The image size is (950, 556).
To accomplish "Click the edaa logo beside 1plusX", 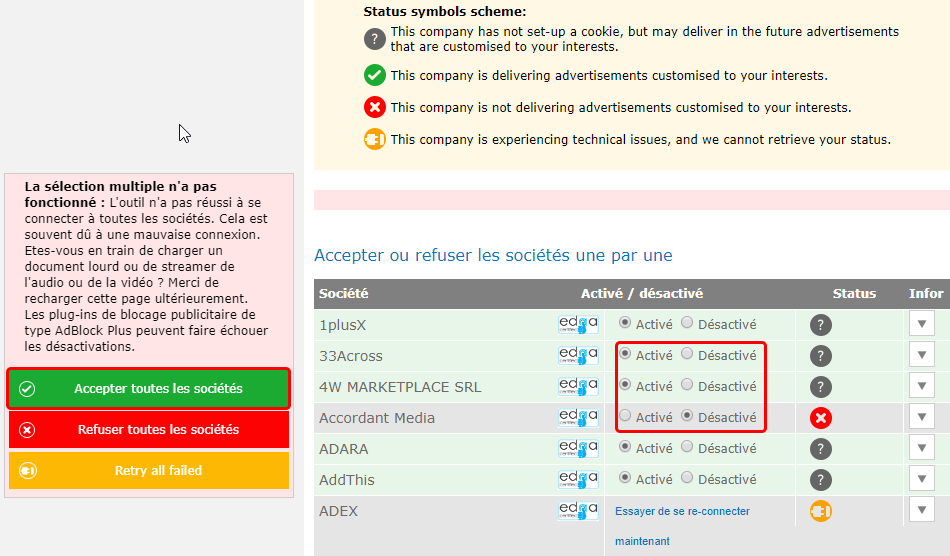I will (577, 324).
